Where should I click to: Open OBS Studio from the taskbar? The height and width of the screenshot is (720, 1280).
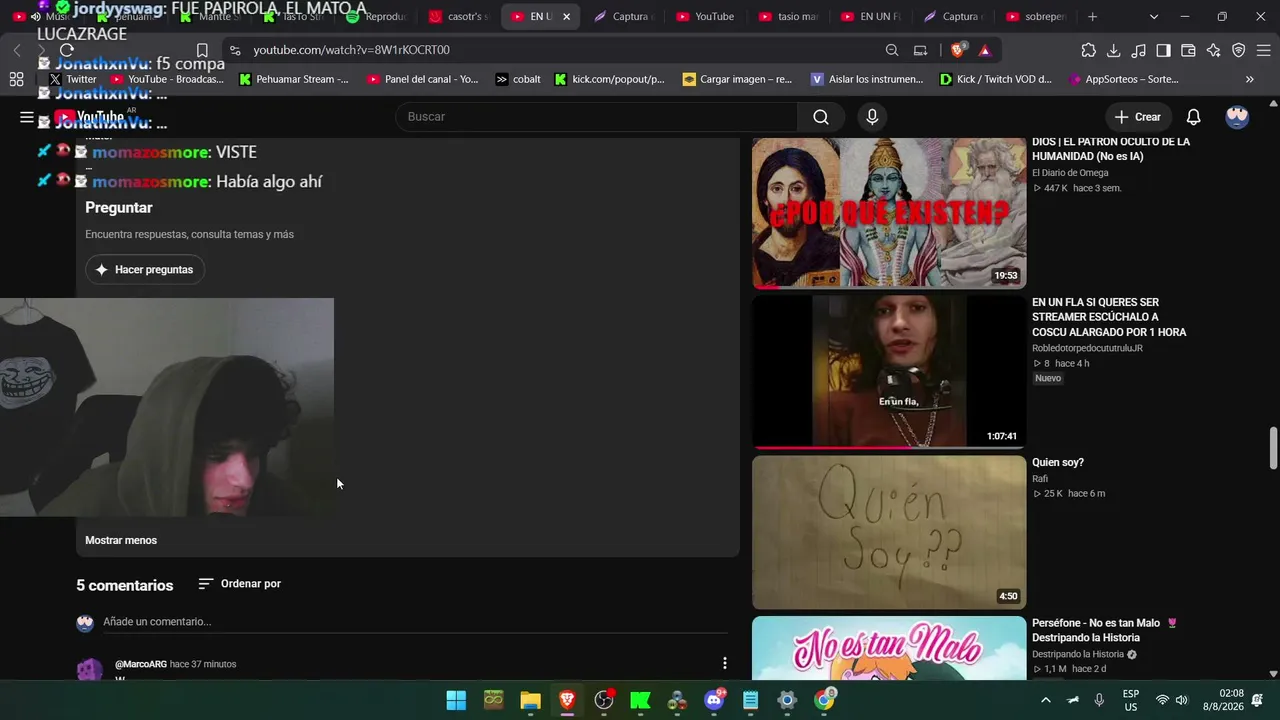604,700
